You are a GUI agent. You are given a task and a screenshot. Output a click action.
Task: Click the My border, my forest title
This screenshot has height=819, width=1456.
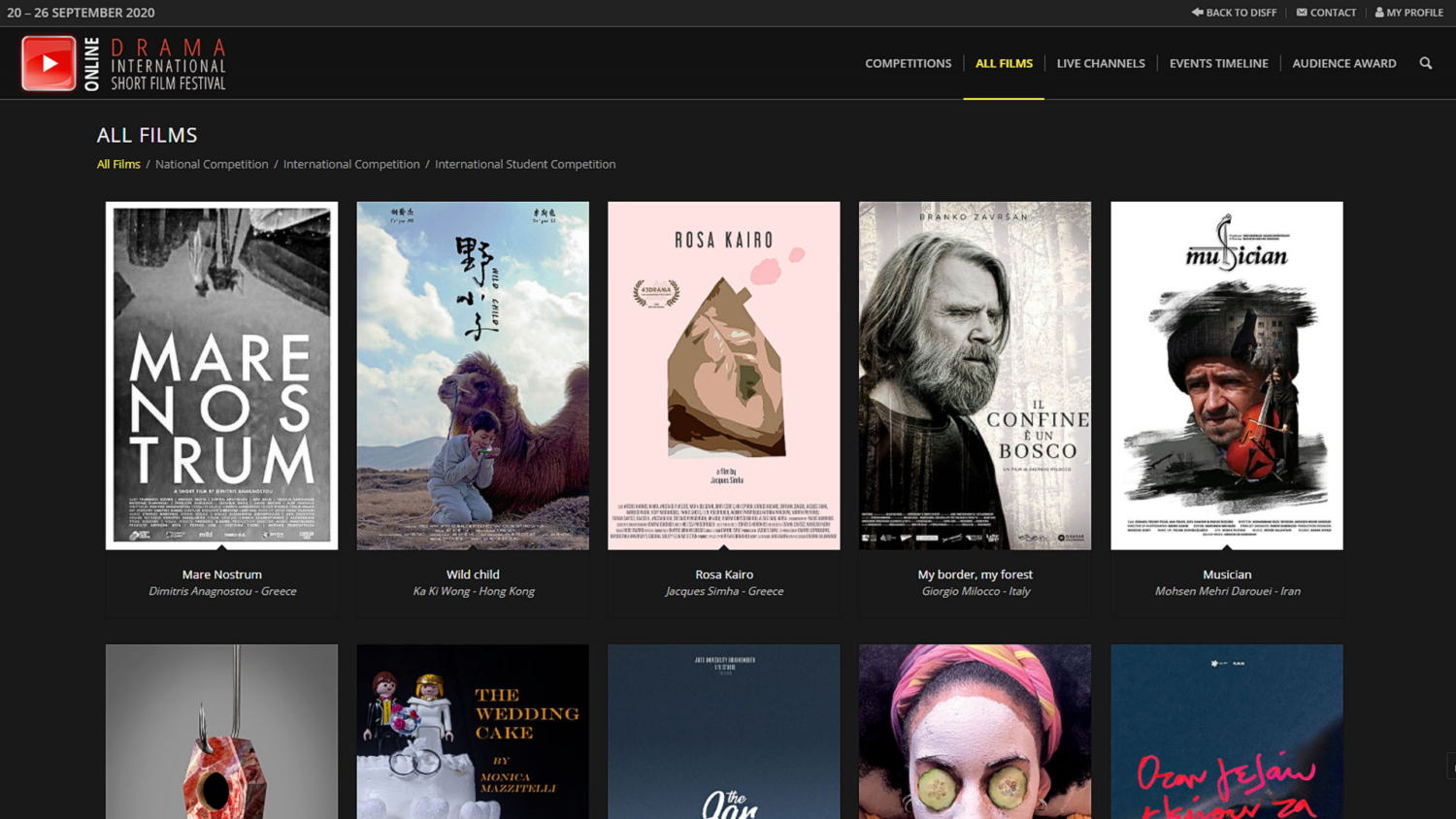tap(975, 574)
